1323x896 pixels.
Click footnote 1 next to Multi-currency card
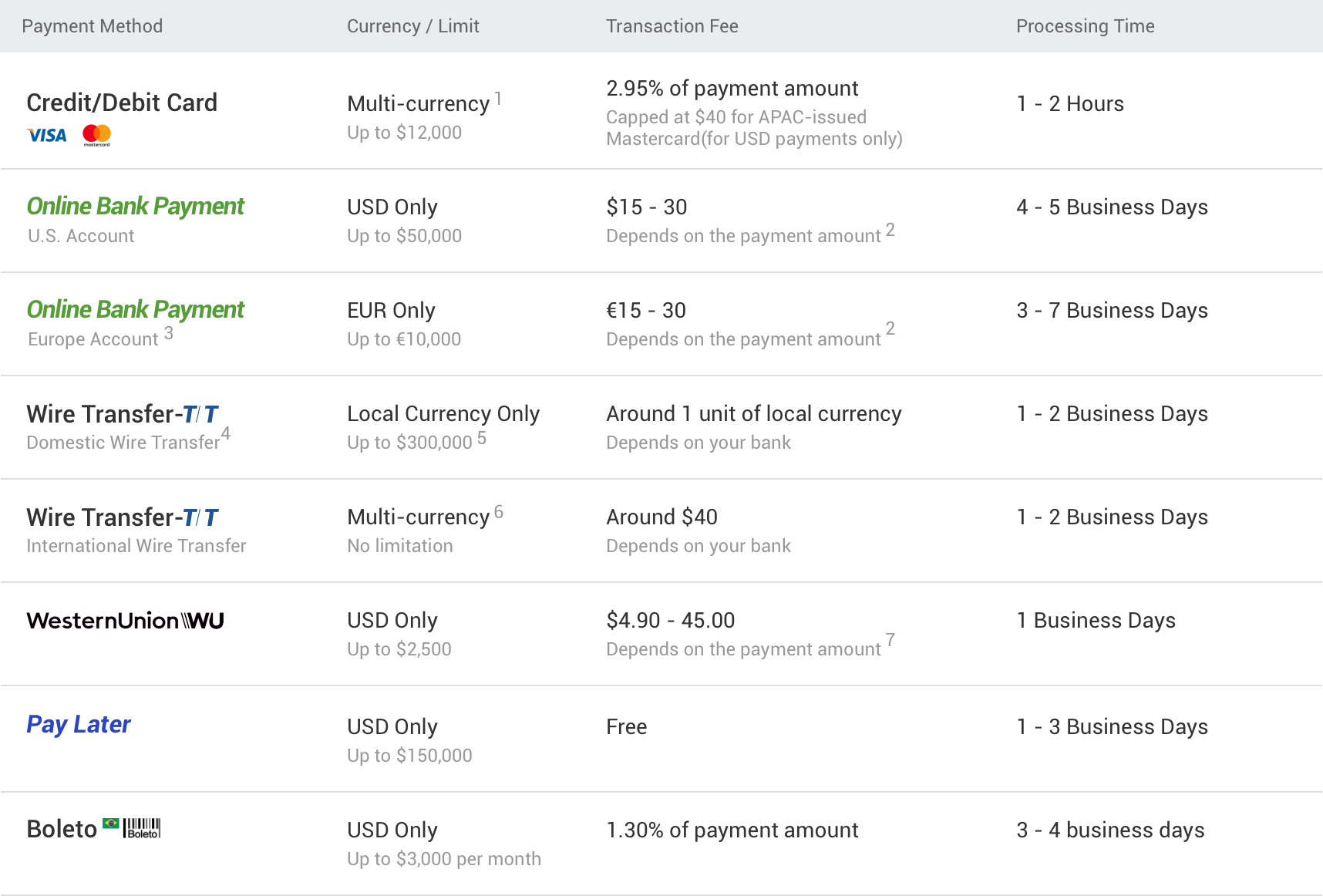click(498, 99)
